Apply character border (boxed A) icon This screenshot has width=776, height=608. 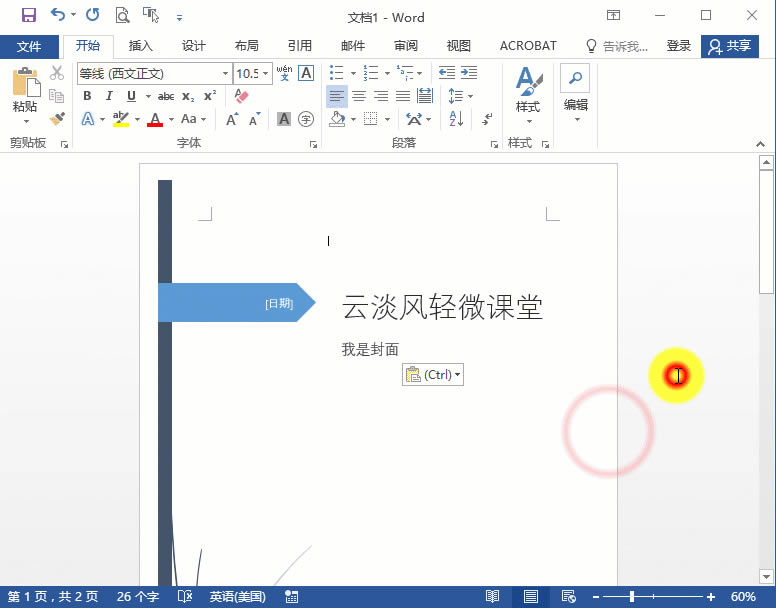[x=306, y=73]
